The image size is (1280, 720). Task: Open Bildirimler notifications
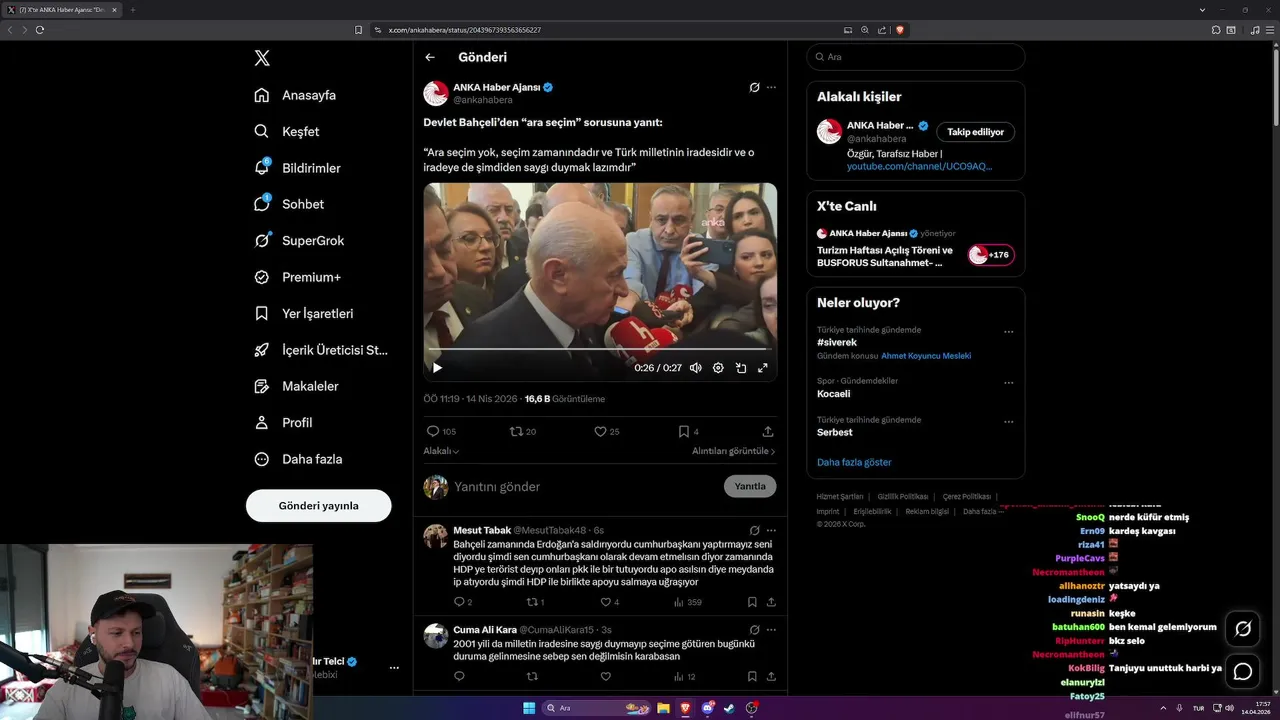tap(297, 168)
